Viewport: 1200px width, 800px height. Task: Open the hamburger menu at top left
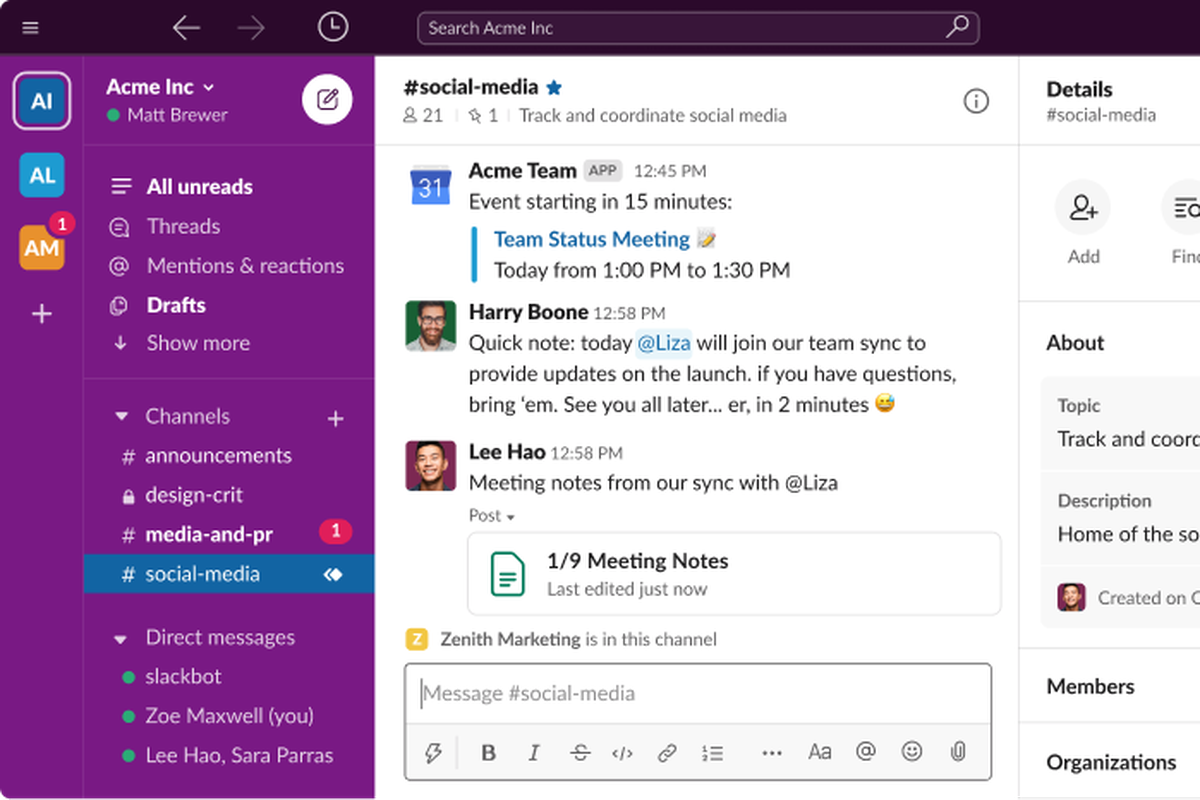point(30,28)
